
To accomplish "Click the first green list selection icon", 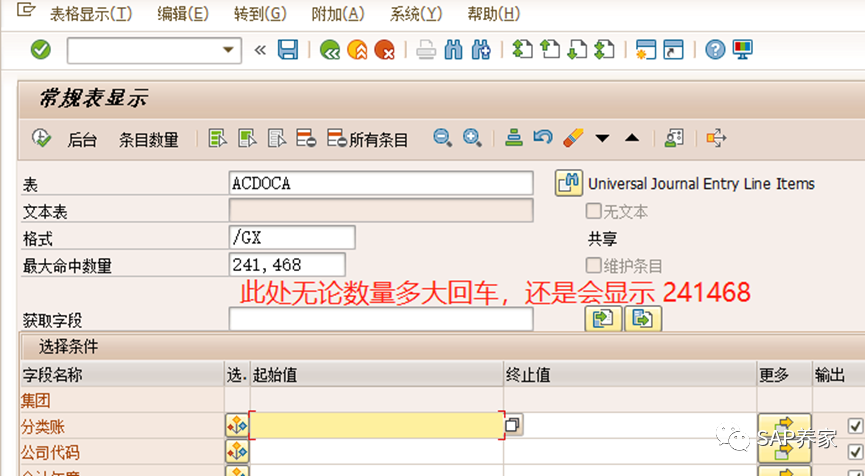I will pos(218,138).
